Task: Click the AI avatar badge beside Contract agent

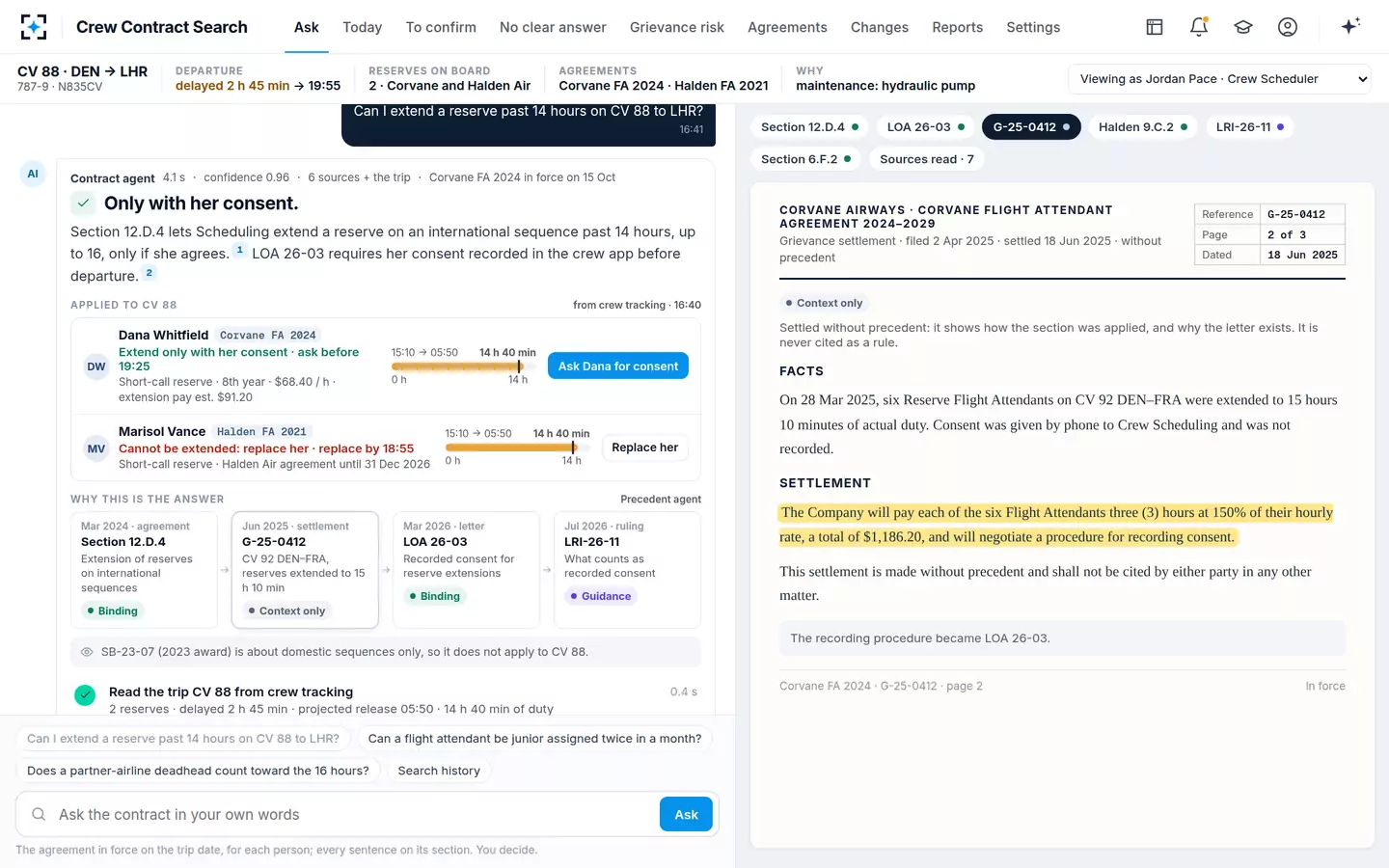Action: pos(33,174)
